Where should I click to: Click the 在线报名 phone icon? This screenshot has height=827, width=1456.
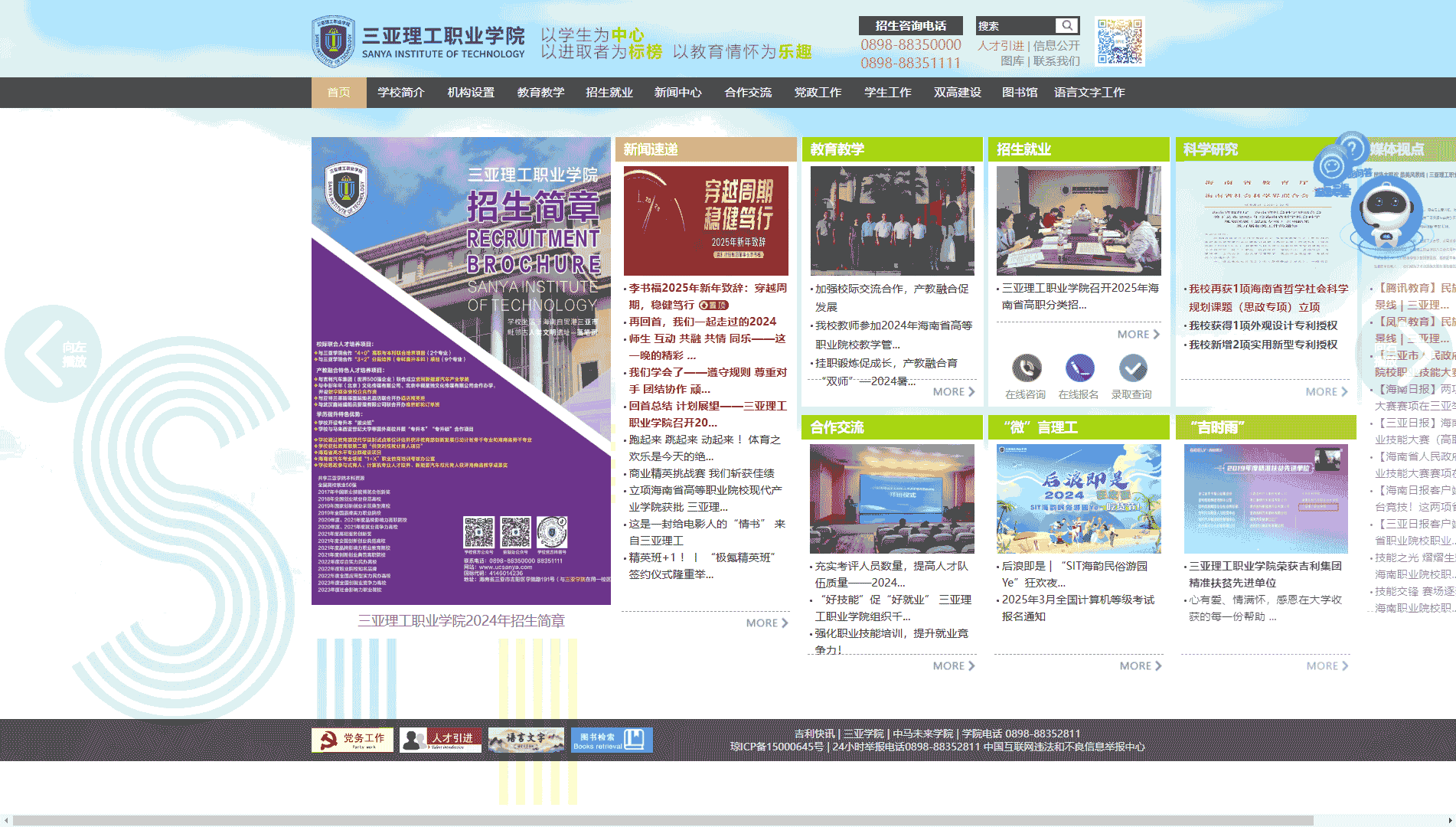(x=1079, y=368)
